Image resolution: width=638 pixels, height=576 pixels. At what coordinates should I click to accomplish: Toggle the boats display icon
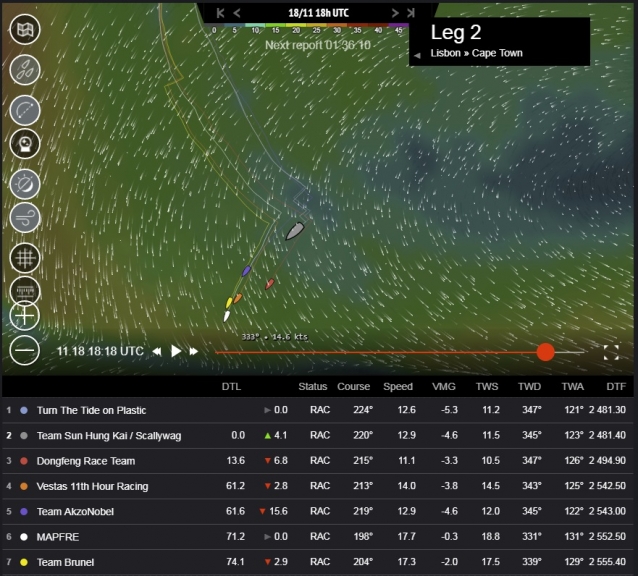25,70
